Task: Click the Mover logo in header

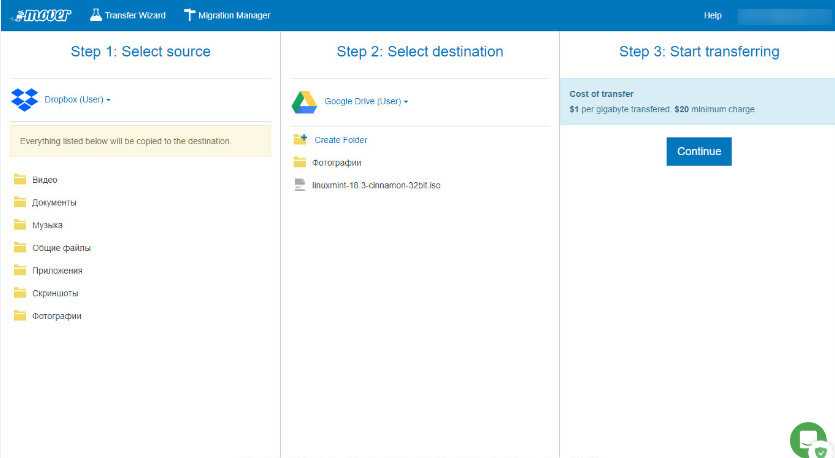Action: point(41,15)
